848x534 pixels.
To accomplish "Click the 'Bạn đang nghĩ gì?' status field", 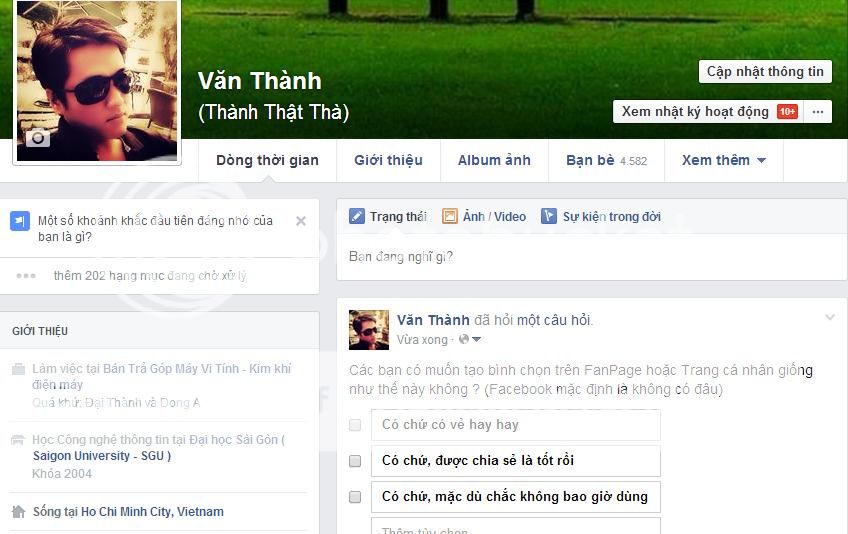I will [592, 256].
